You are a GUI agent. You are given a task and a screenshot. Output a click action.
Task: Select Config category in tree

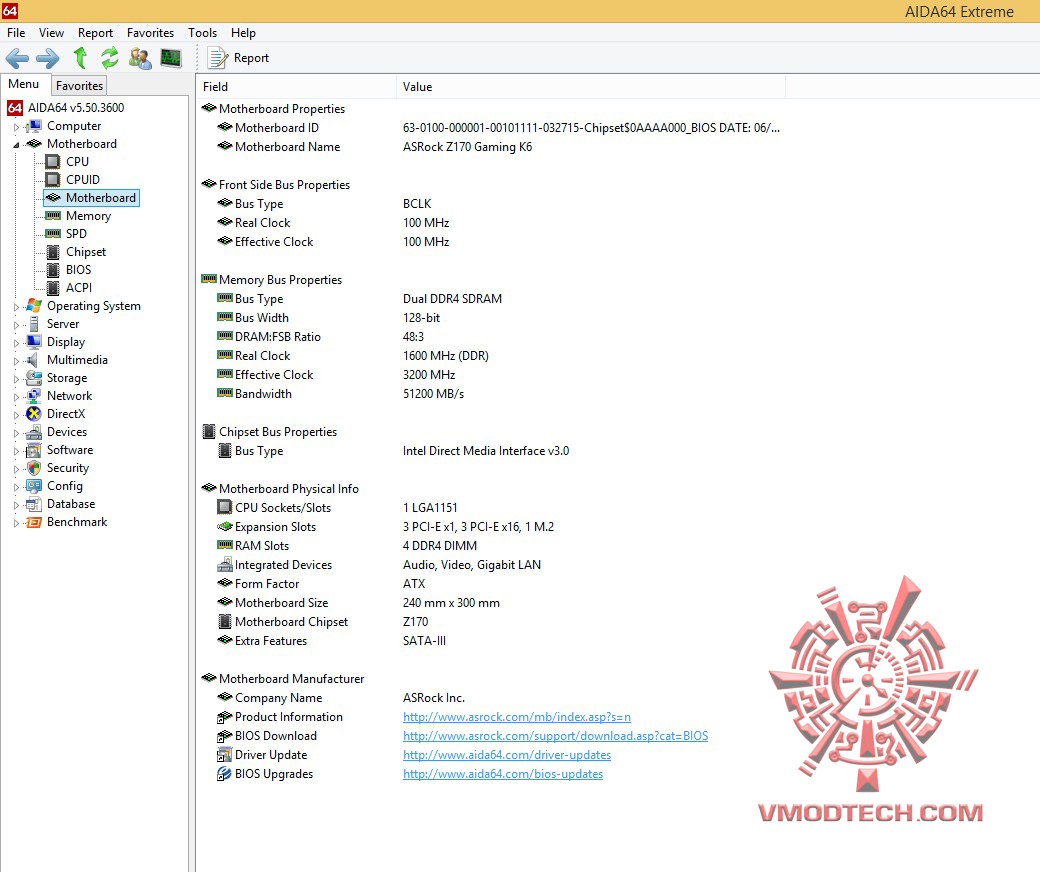[64, 486]
